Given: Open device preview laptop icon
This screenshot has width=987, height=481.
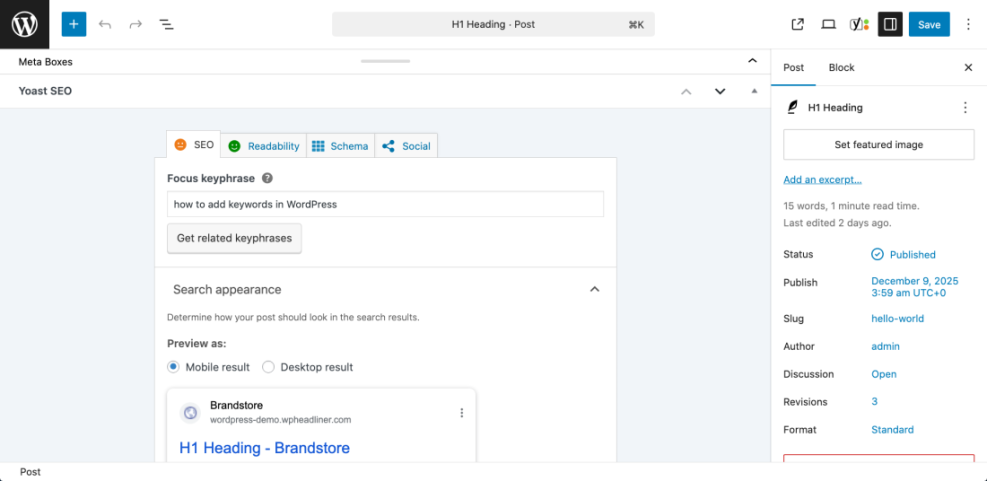Looking at the screenshot, I should [x=828, y=25].
